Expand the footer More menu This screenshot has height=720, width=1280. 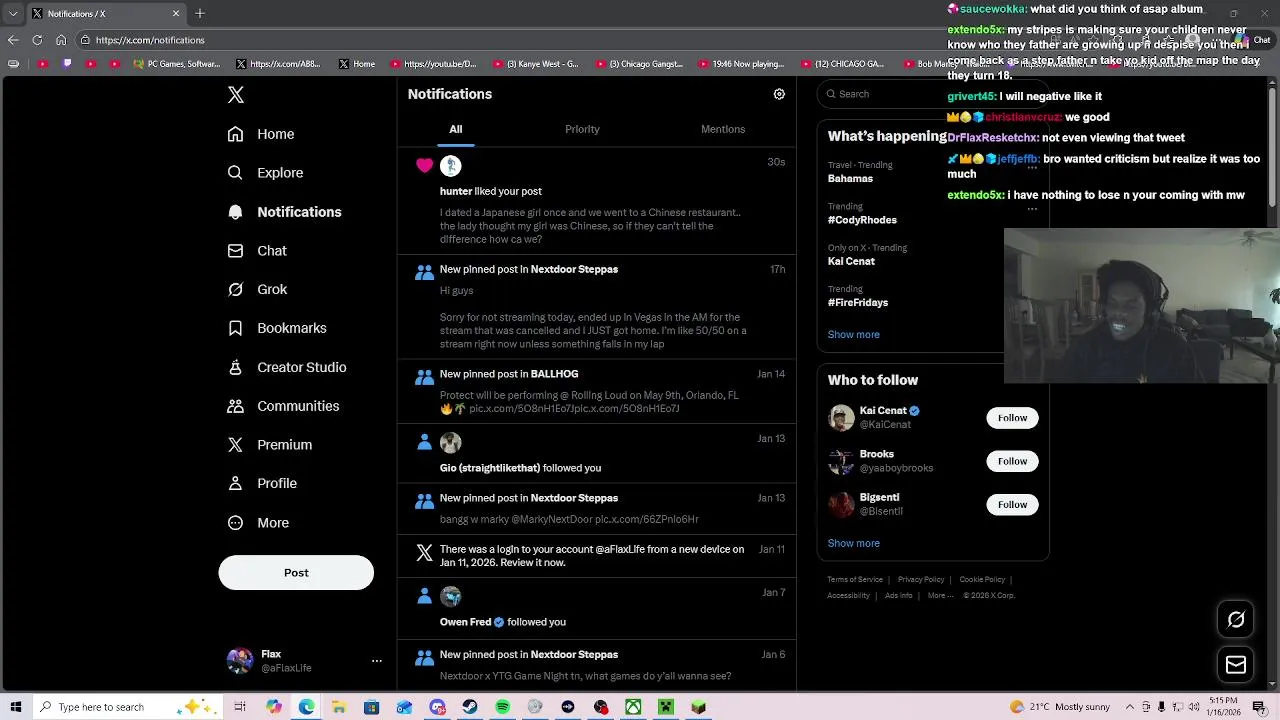pos(940,596)
